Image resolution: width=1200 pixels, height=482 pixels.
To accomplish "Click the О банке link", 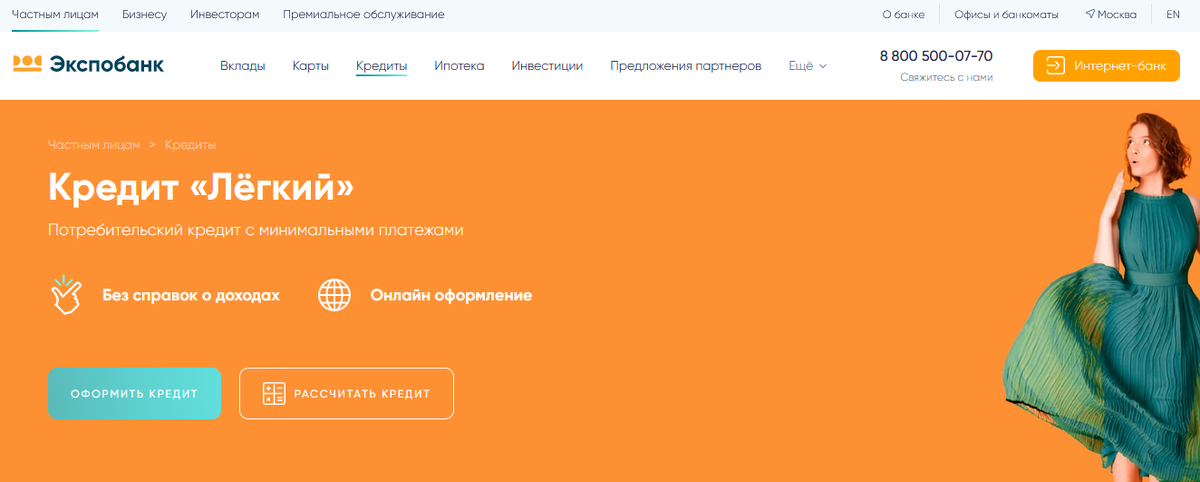I will click(x=903, y=15).
